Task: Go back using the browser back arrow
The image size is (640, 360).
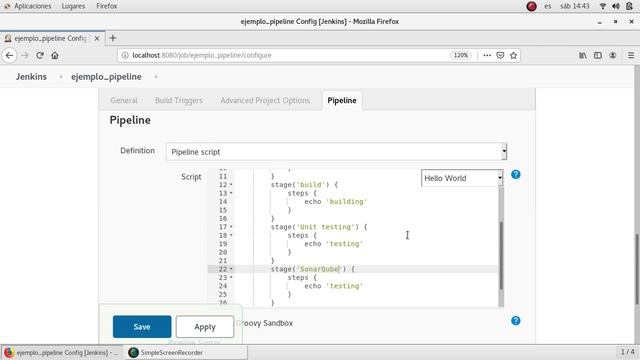Action: 9,55
